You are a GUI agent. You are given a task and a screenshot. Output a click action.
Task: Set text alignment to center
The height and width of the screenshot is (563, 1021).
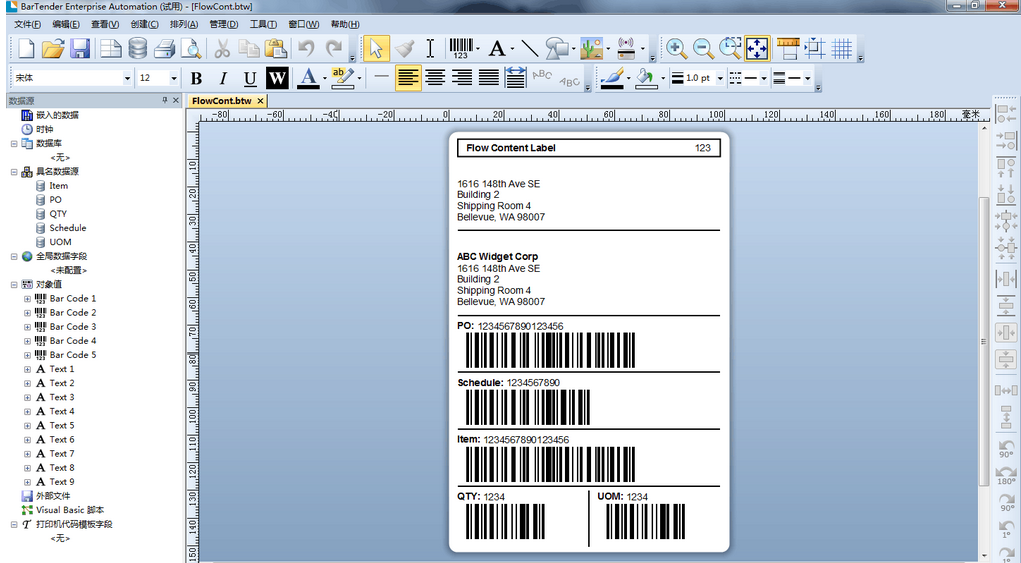click(435, 78)
